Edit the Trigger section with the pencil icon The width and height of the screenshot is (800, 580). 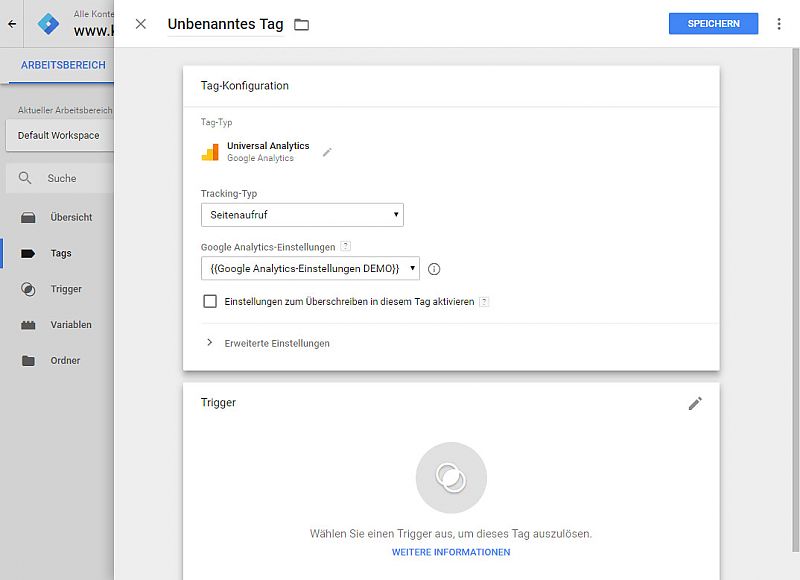point(695,404)
